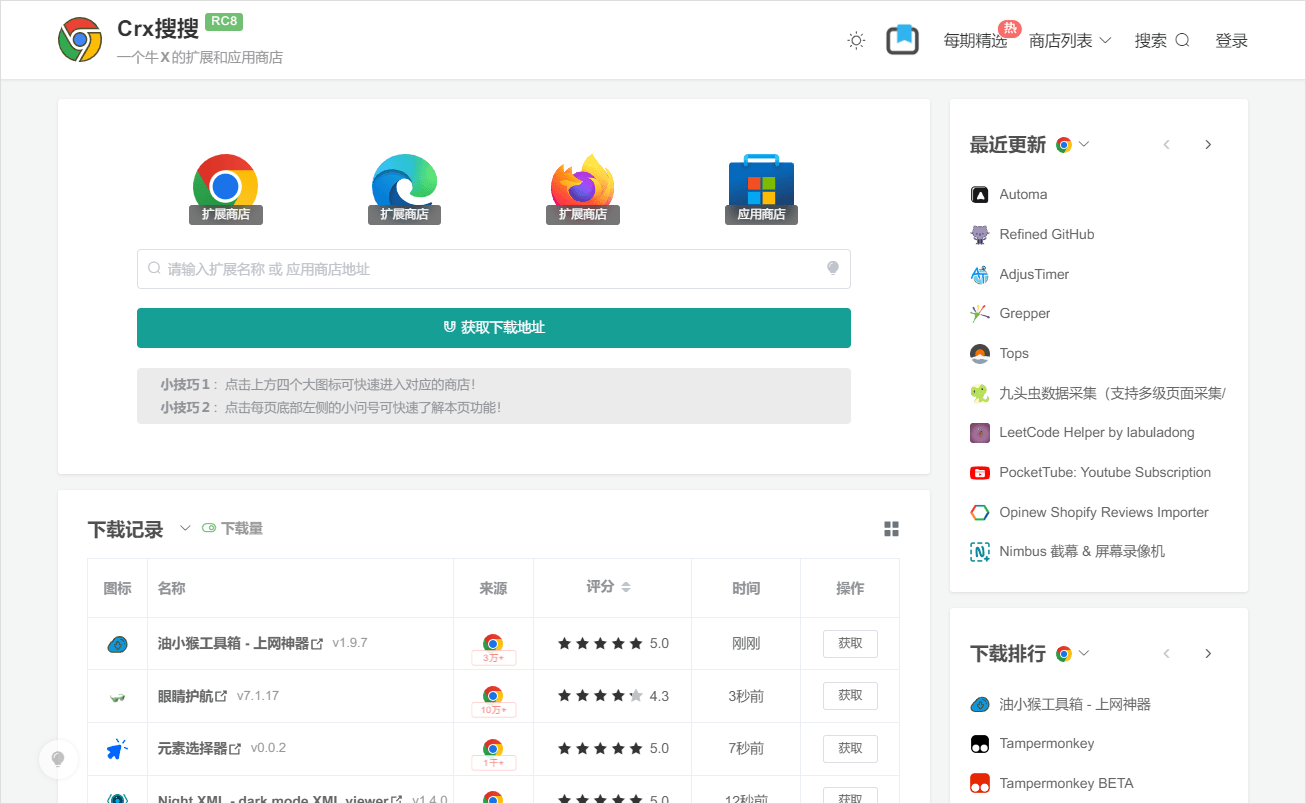The width and height of the screenshot is (1306, 804).
Task: Click the Nimbus icon in recent list
Action: (x=980, y=552)
